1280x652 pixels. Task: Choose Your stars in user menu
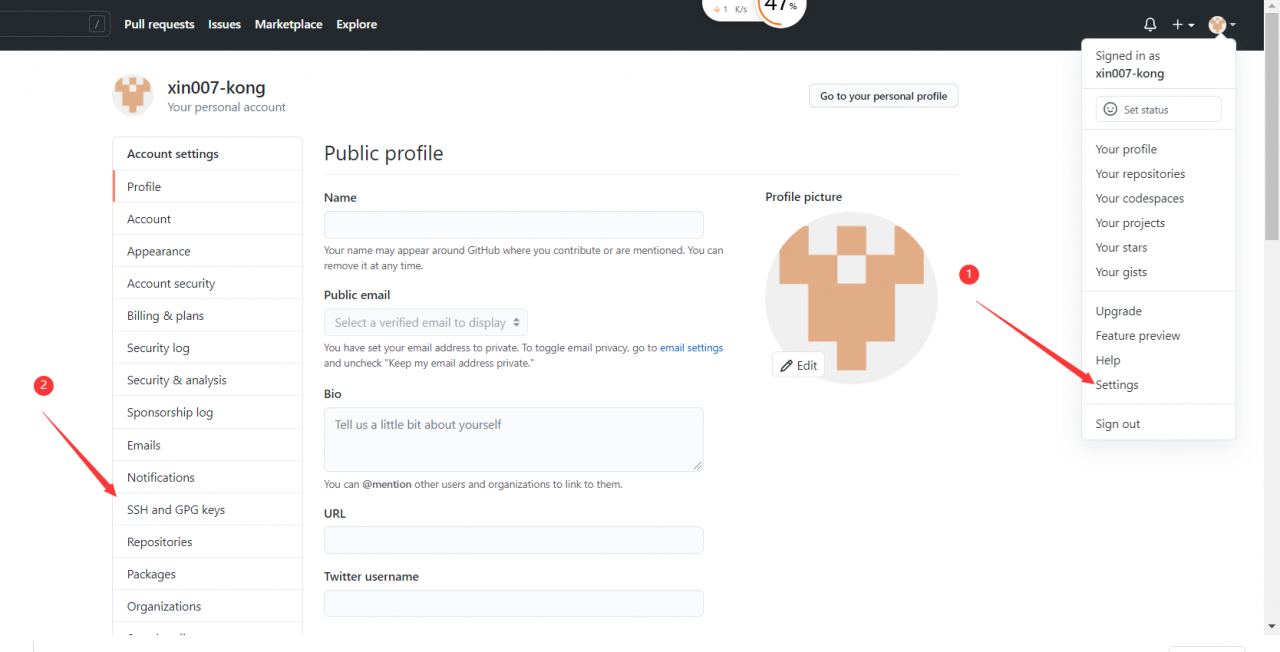tap(1158, 247)
